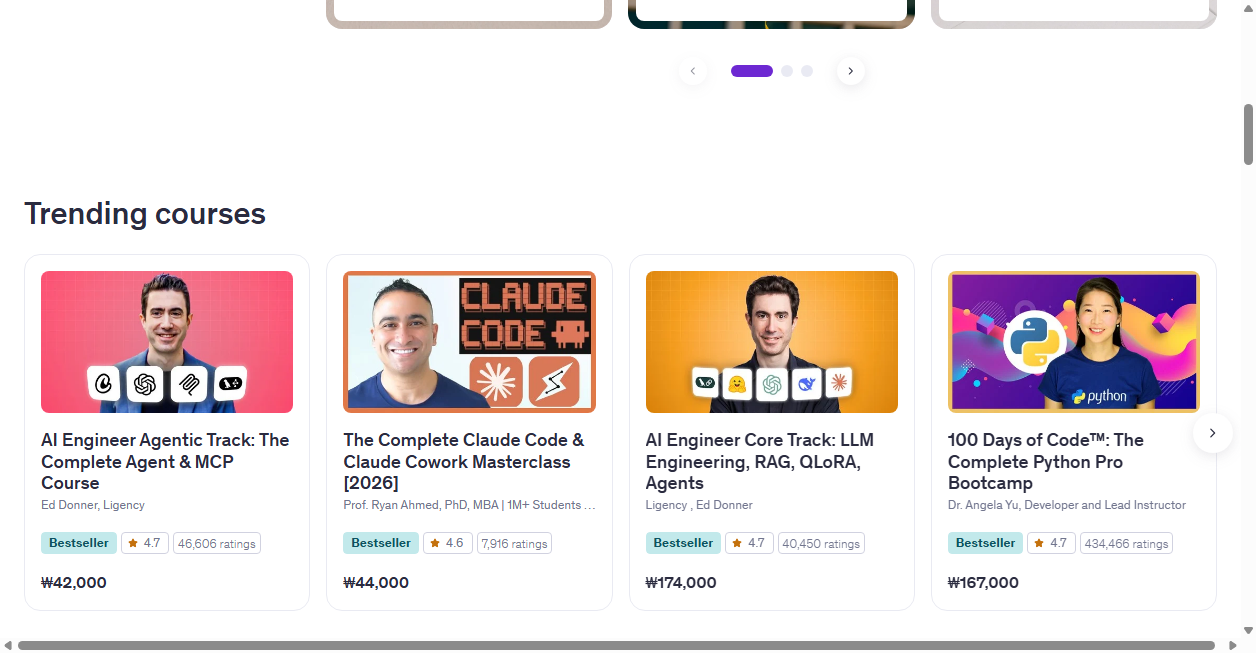The width and height of the screenshot is (1256, 653).
Task: Click the carousel next arrow button
Action: [850, 71]
